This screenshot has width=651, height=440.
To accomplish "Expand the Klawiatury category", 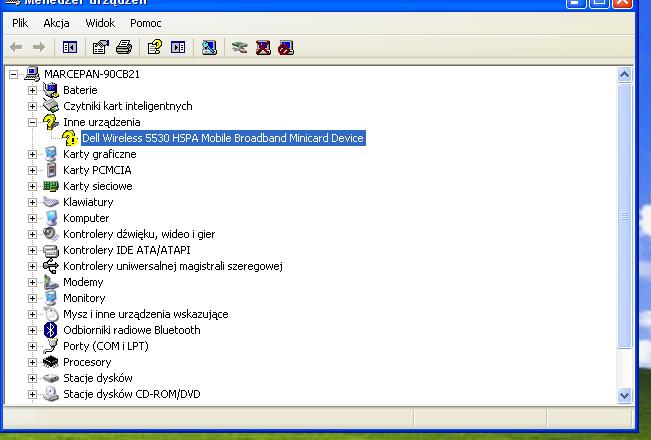I will 32,202.
